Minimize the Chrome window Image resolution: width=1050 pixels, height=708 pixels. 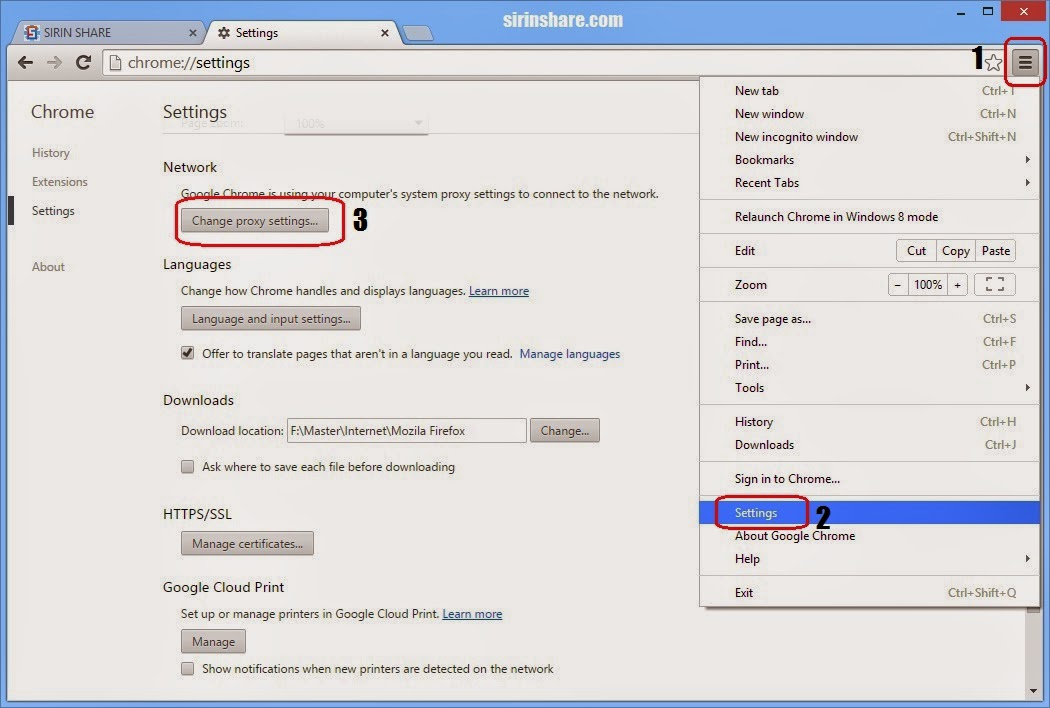pyautogui.click(x=962, y=11)
